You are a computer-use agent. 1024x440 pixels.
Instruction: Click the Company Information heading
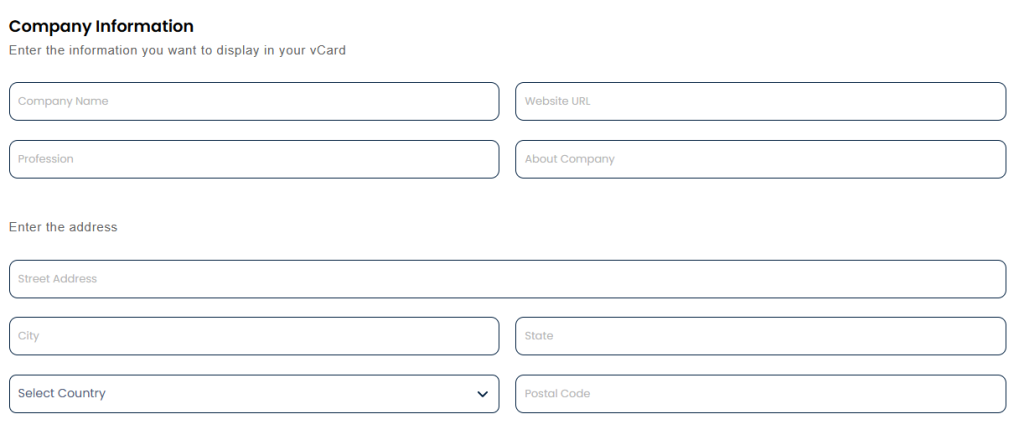coord(101,26)
